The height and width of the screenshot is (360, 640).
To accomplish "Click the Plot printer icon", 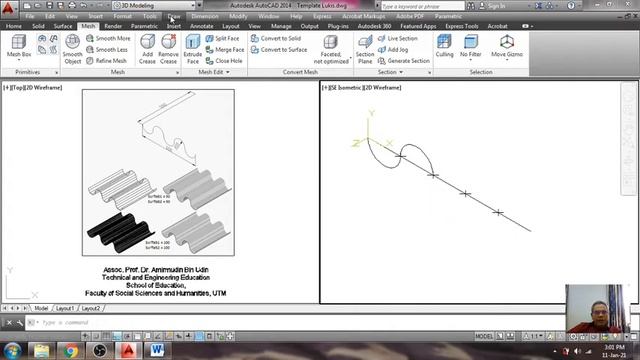I will click(72, 6).
